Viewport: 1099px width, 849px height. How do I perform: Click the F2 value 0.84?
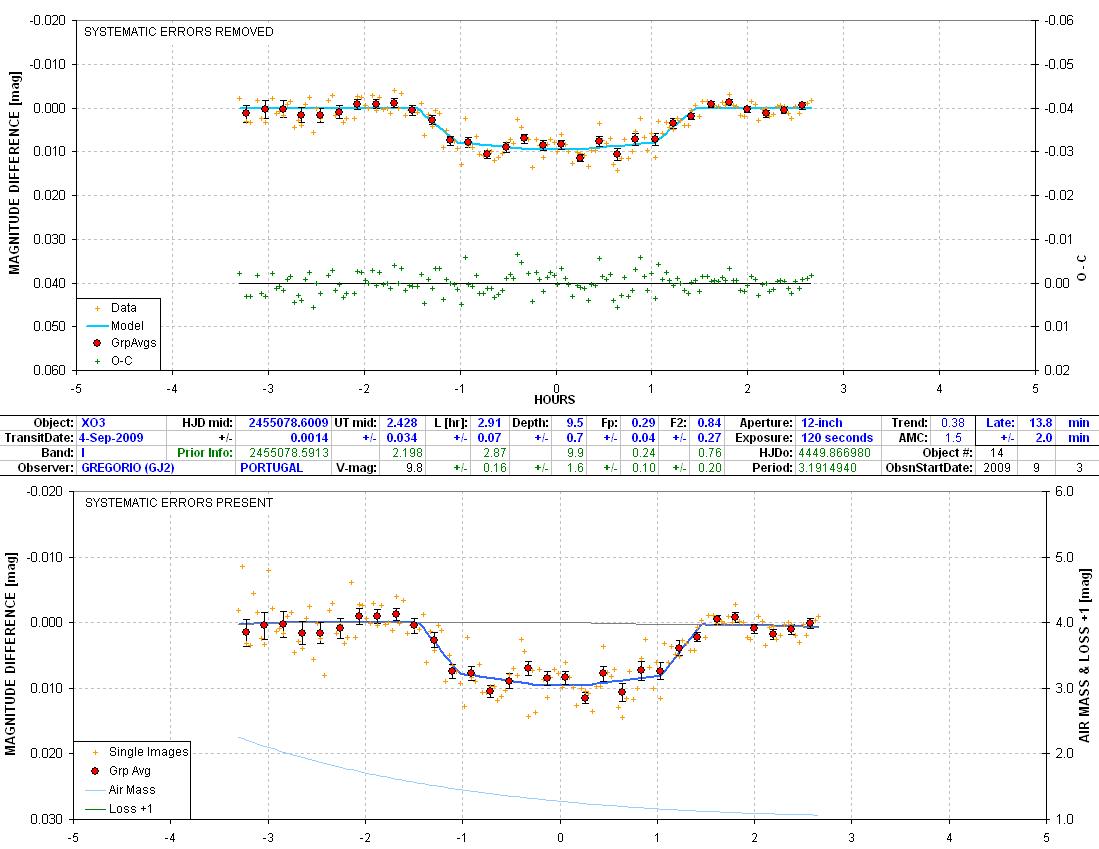pyautogui.click(x=709, y=423)
